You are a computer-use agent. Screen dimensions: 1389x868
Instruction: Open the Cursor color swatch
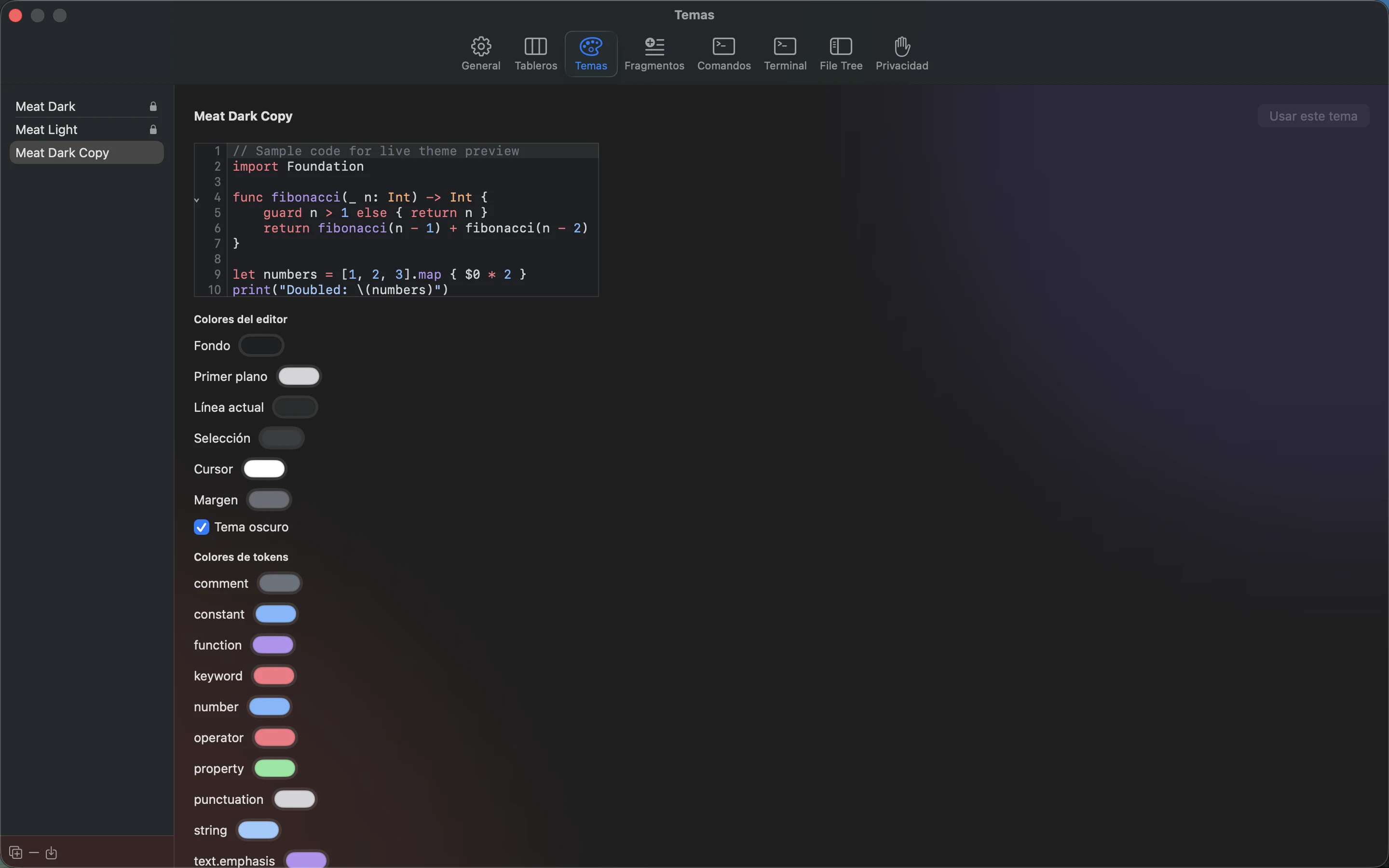264,469
